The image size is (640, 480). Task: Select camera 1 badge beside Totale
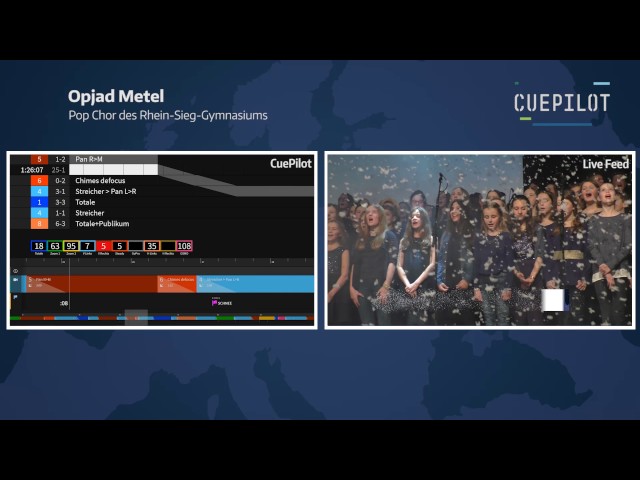(39, 202)
